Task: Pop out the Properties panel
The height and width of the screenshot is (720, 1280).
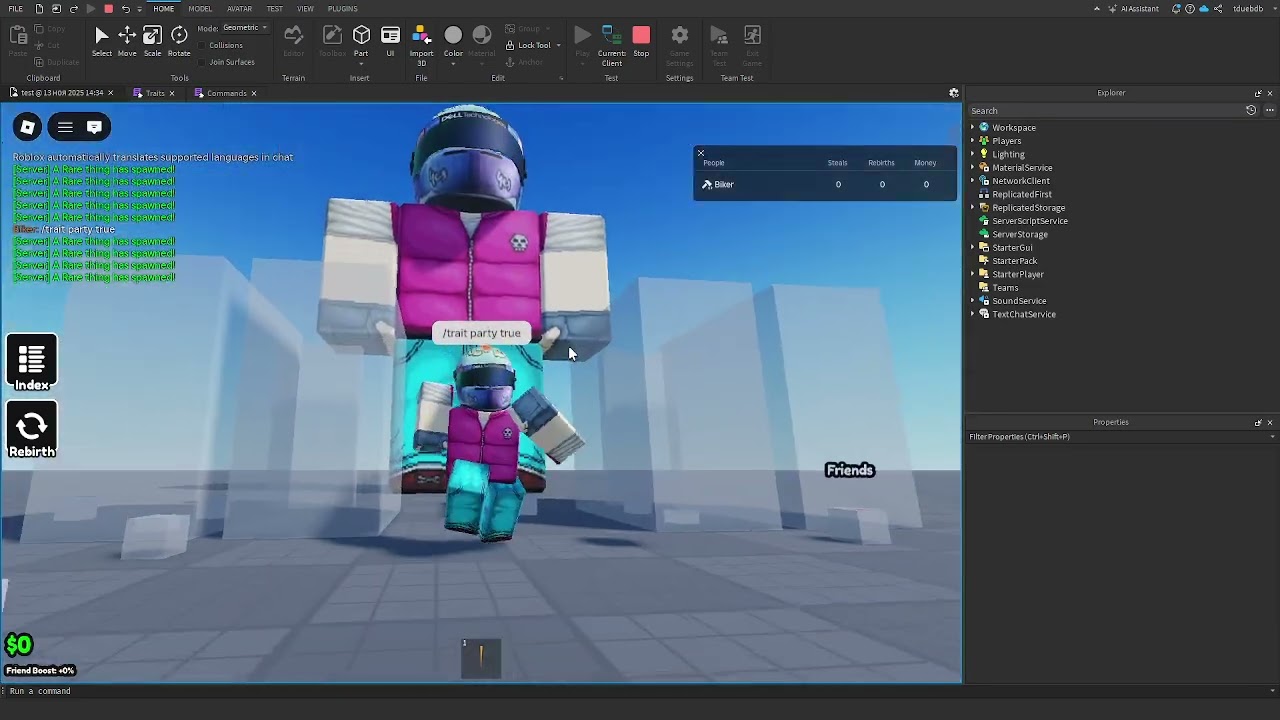Action: tap(1258, 422)
